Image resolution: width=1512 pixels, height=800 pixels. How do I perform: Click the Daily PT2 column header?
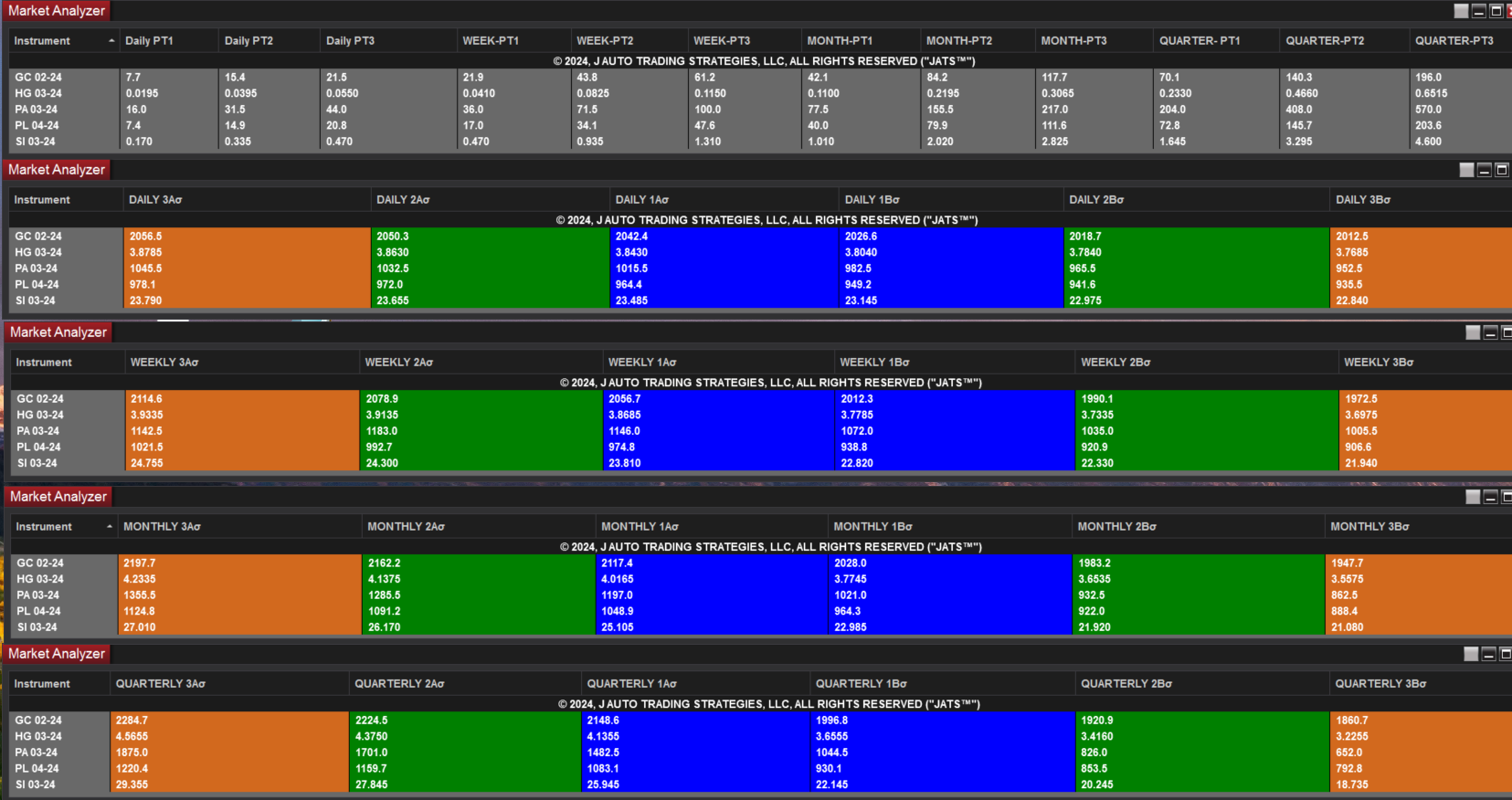270,41
